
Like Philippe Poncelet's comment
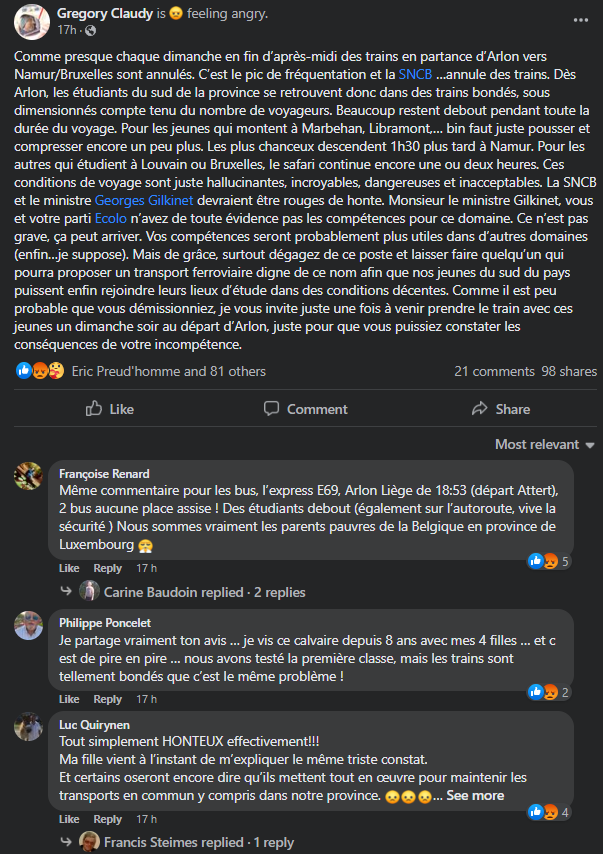[68, 699]
